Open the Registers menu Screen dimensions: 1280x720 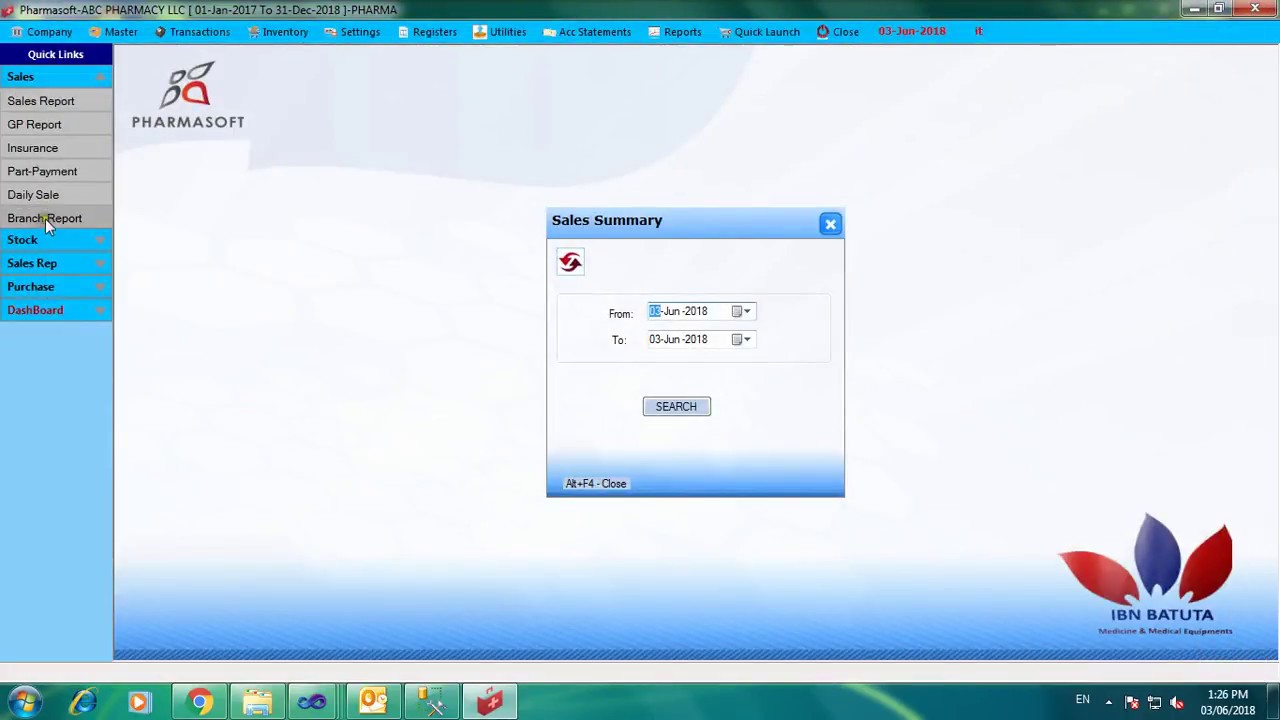pos(427,32)
